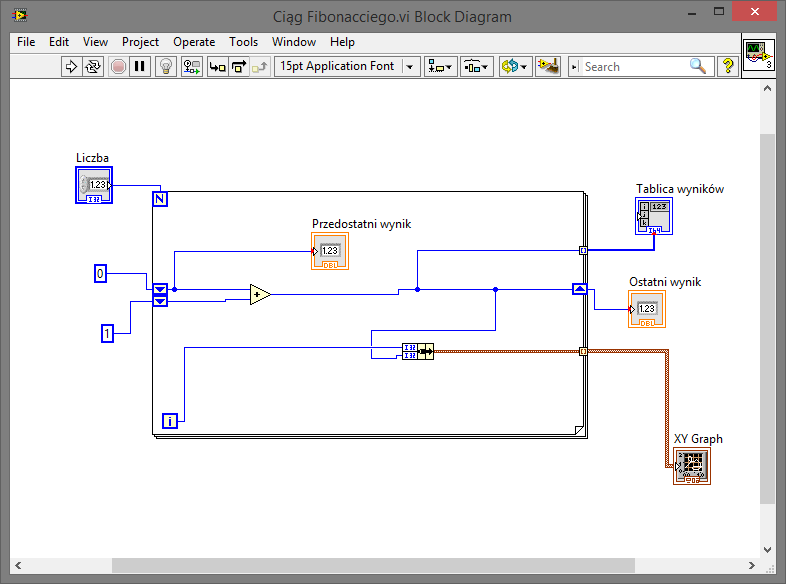The image size is (786, 584).
Task: Open Context Help question mark
Action: pyautogui.click(x=728, y=67)
